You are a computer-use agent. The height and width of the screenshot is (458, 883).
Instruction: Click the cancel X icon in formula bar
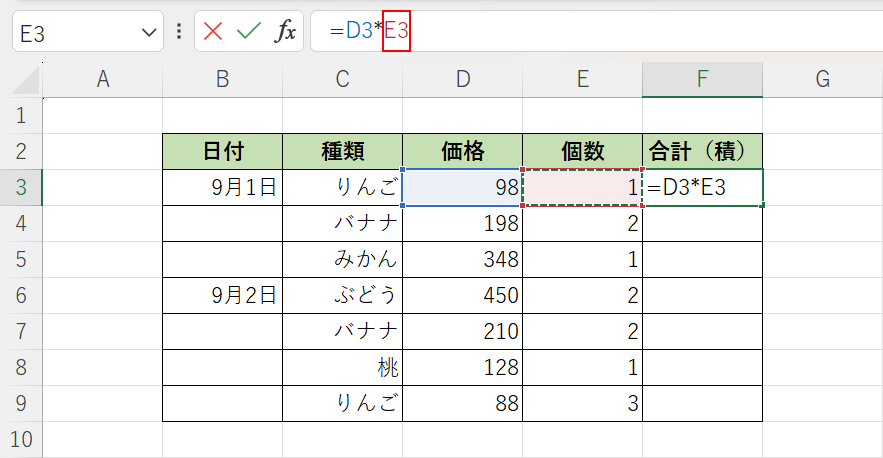click(213, 32)
